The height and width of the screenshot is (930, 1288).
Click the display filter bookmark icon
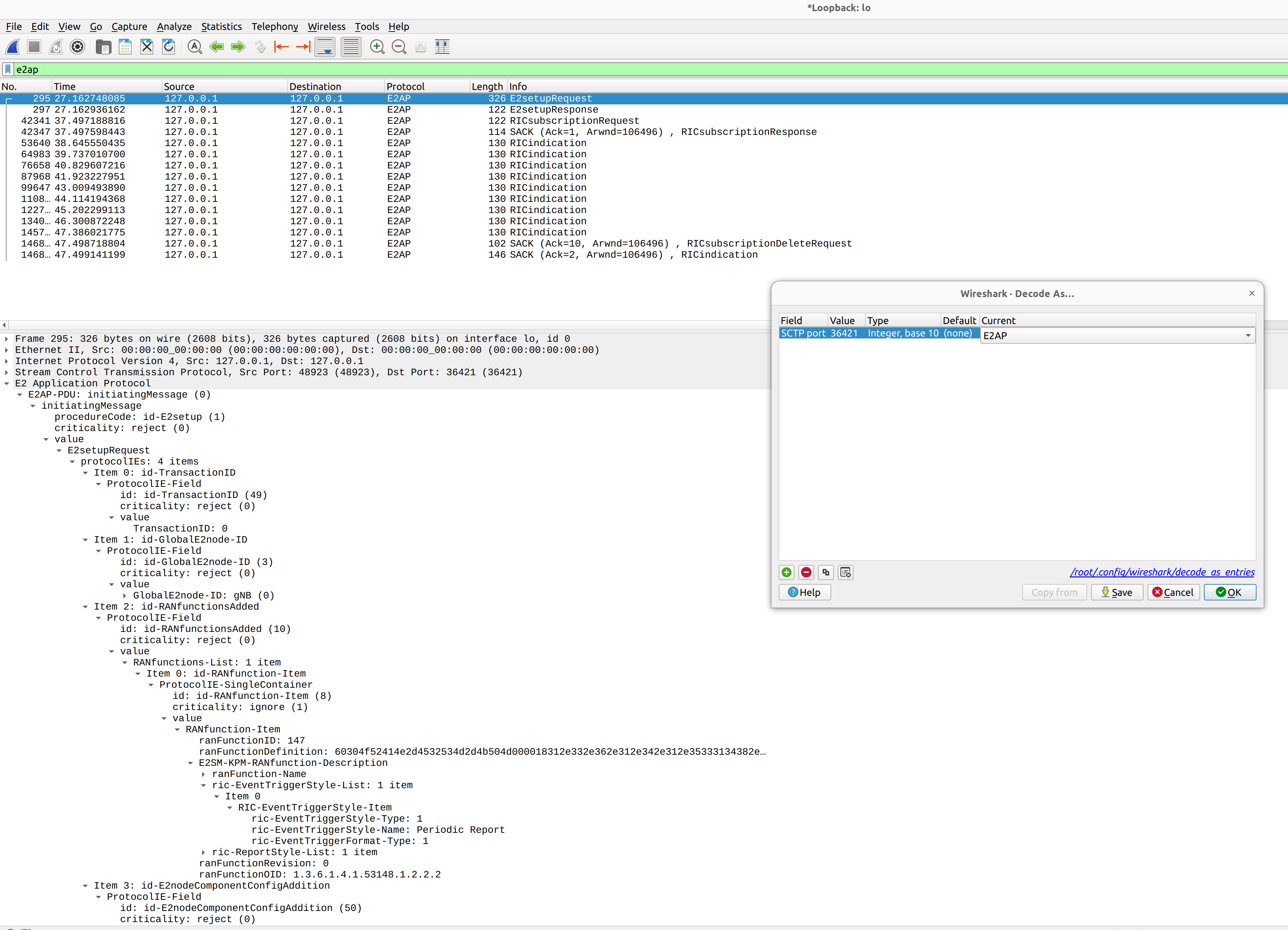8,69
